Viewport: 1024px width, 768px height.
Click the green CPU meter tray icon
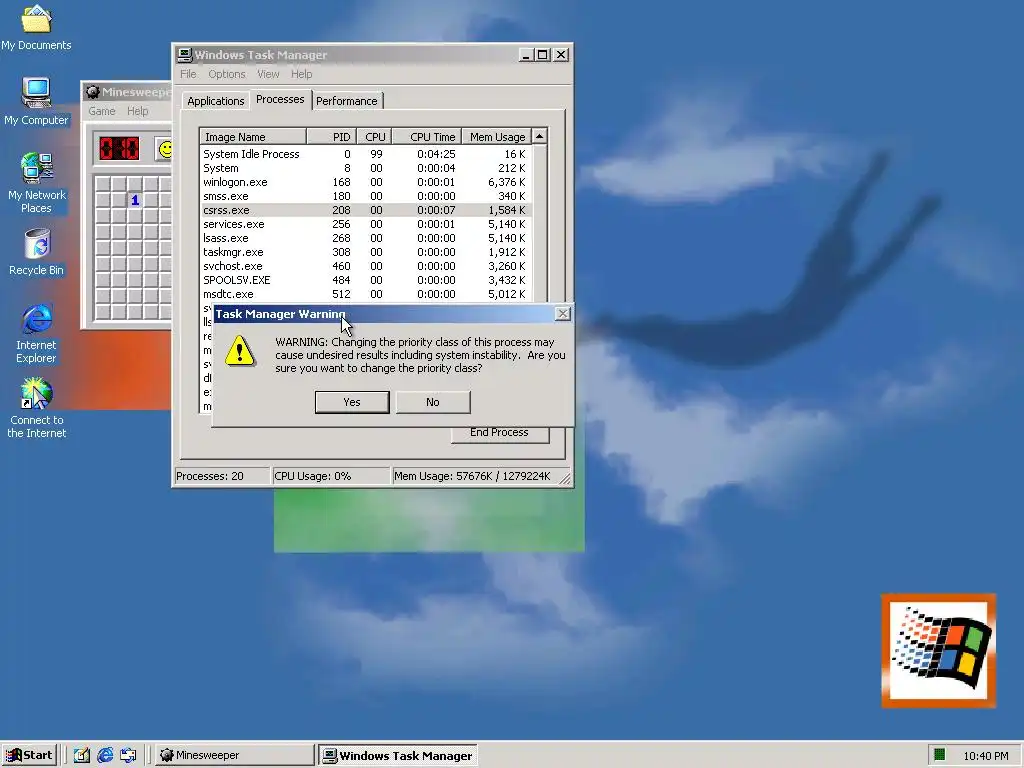(x=940, y=755)
